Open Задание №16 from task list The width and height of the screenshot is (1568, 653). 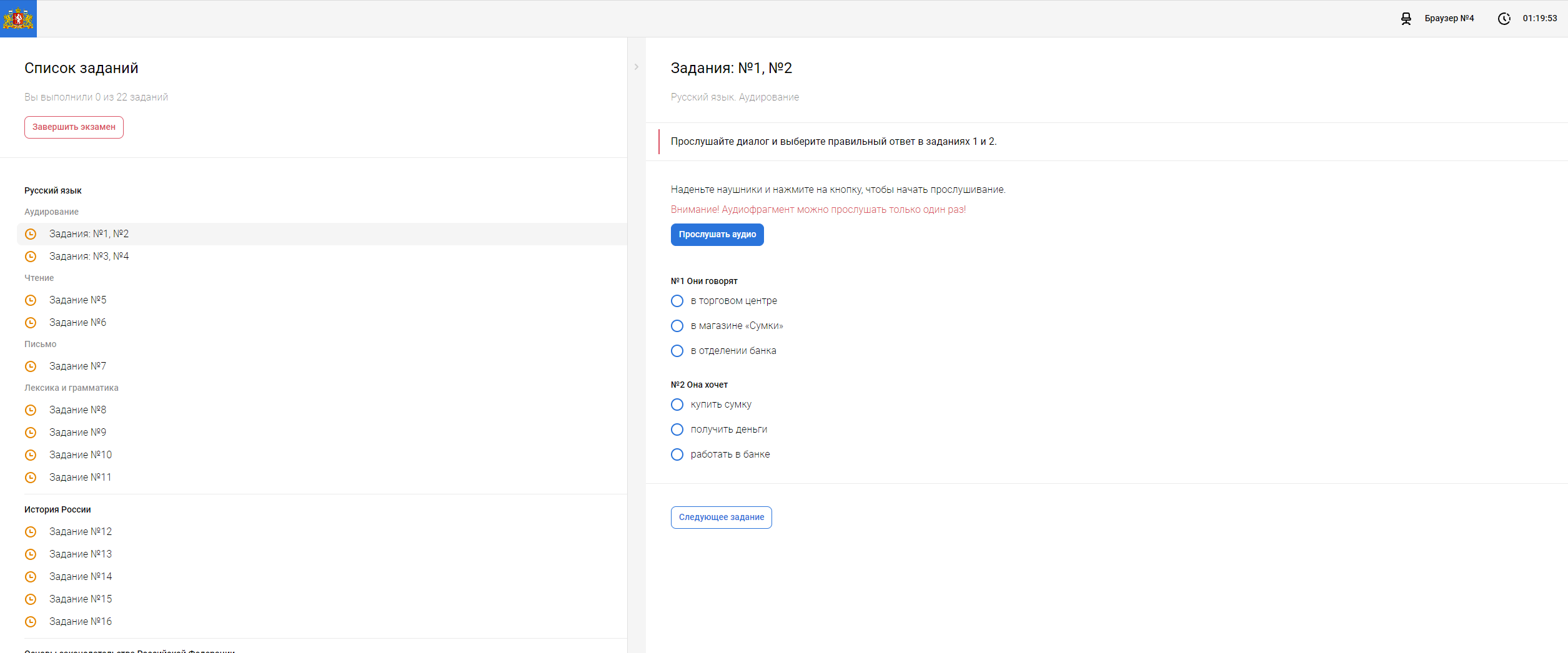[80, 622]
